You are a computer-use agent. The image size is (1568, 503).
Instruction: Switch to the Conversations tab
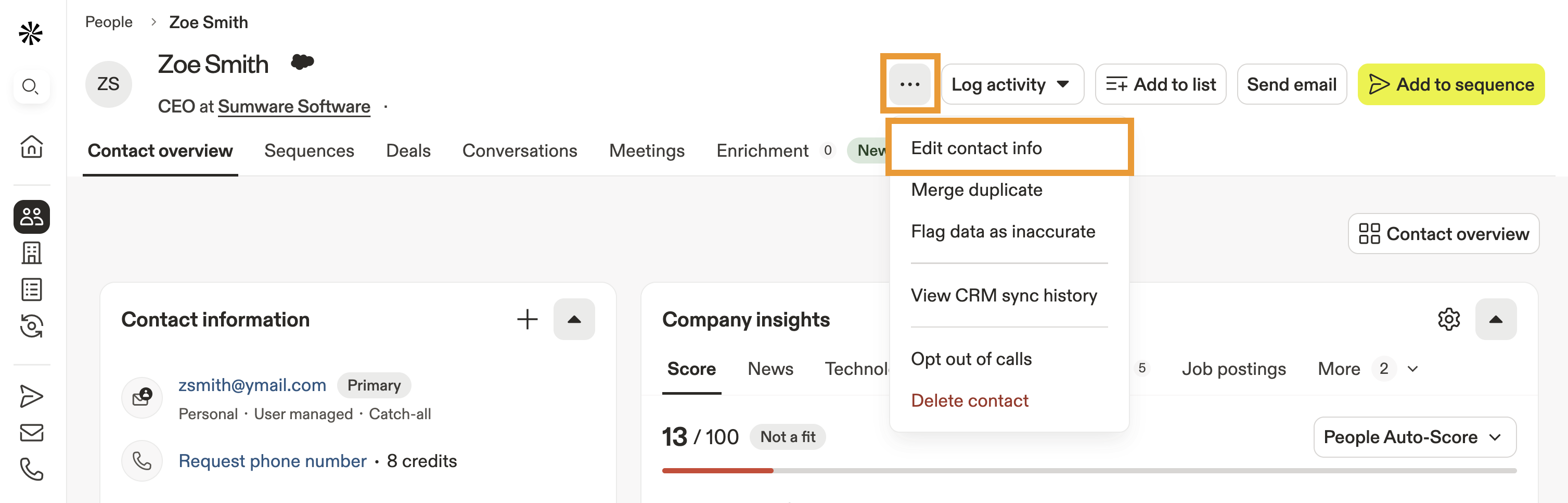point(520,150)
